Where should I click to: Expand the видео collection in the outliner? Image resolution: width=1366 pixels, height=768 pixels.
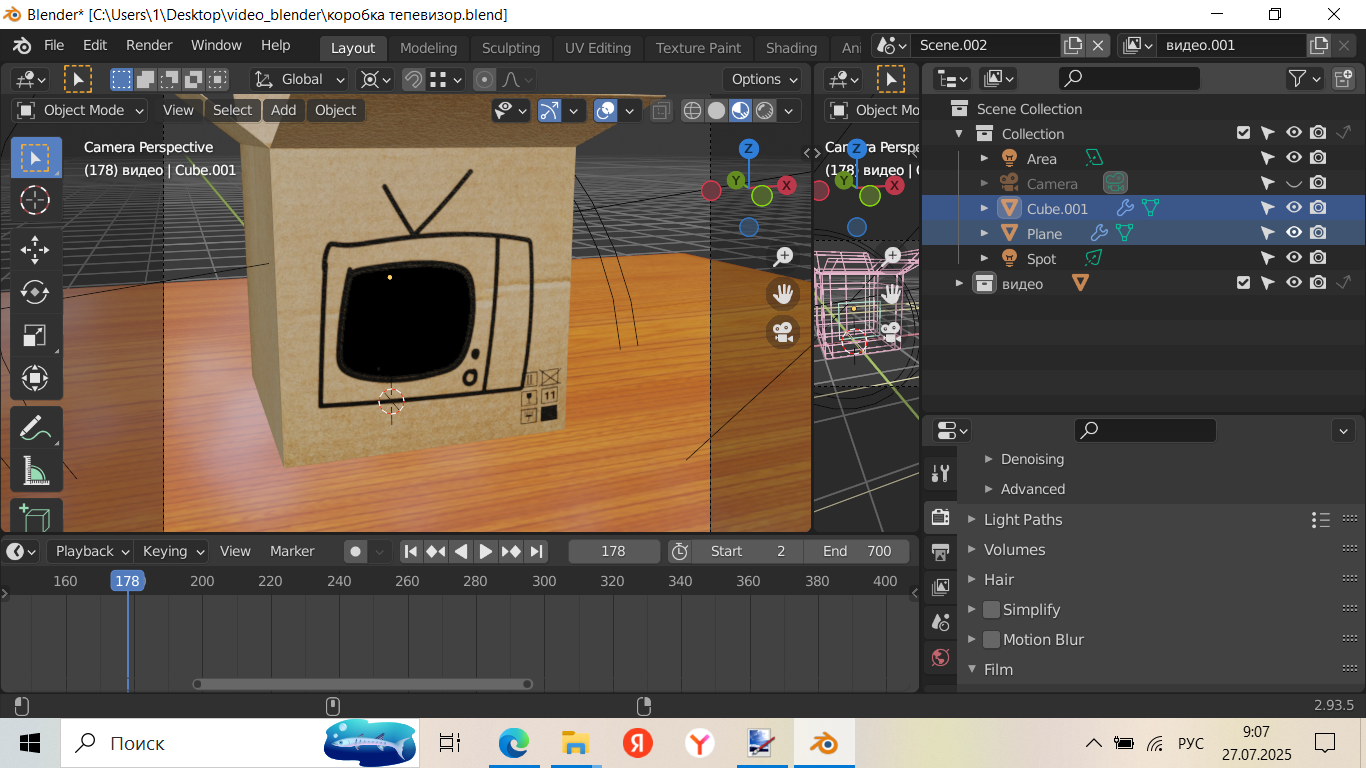pyautogui.click(x=959, y=284)
